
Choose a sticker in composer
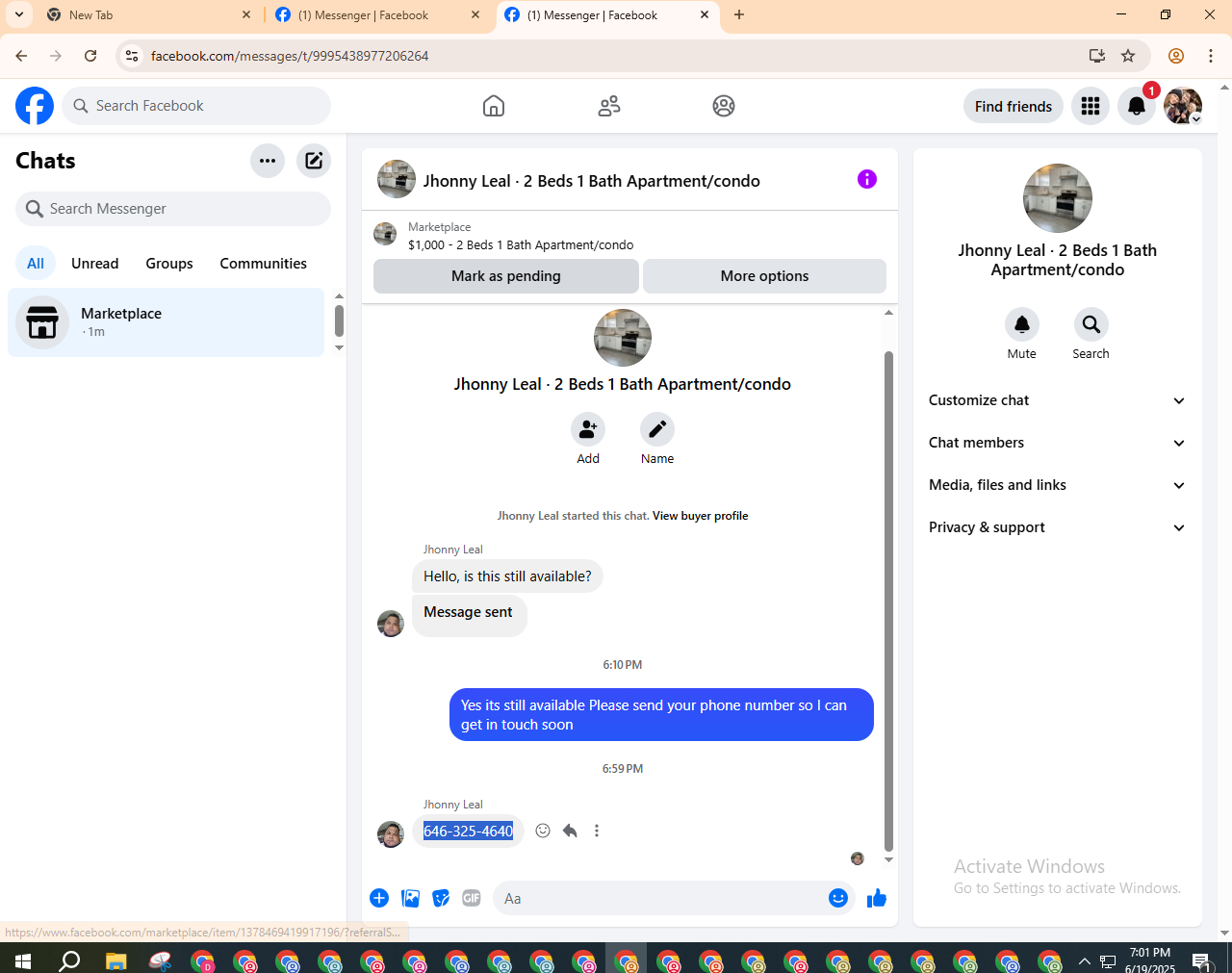441,898
